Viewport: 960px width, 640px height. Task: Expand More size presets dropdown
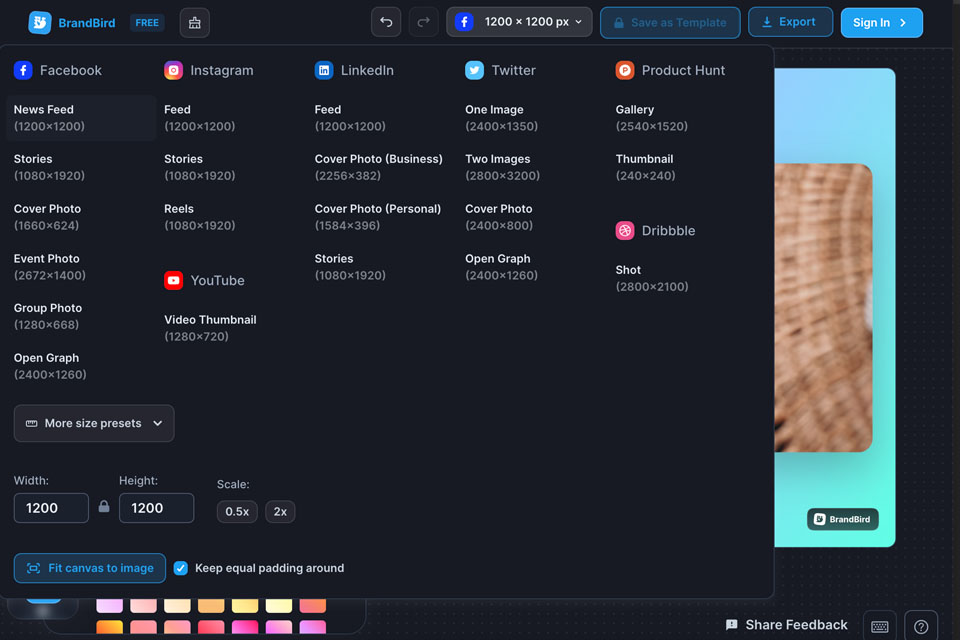pyautogui.click(x=94, y=423)
